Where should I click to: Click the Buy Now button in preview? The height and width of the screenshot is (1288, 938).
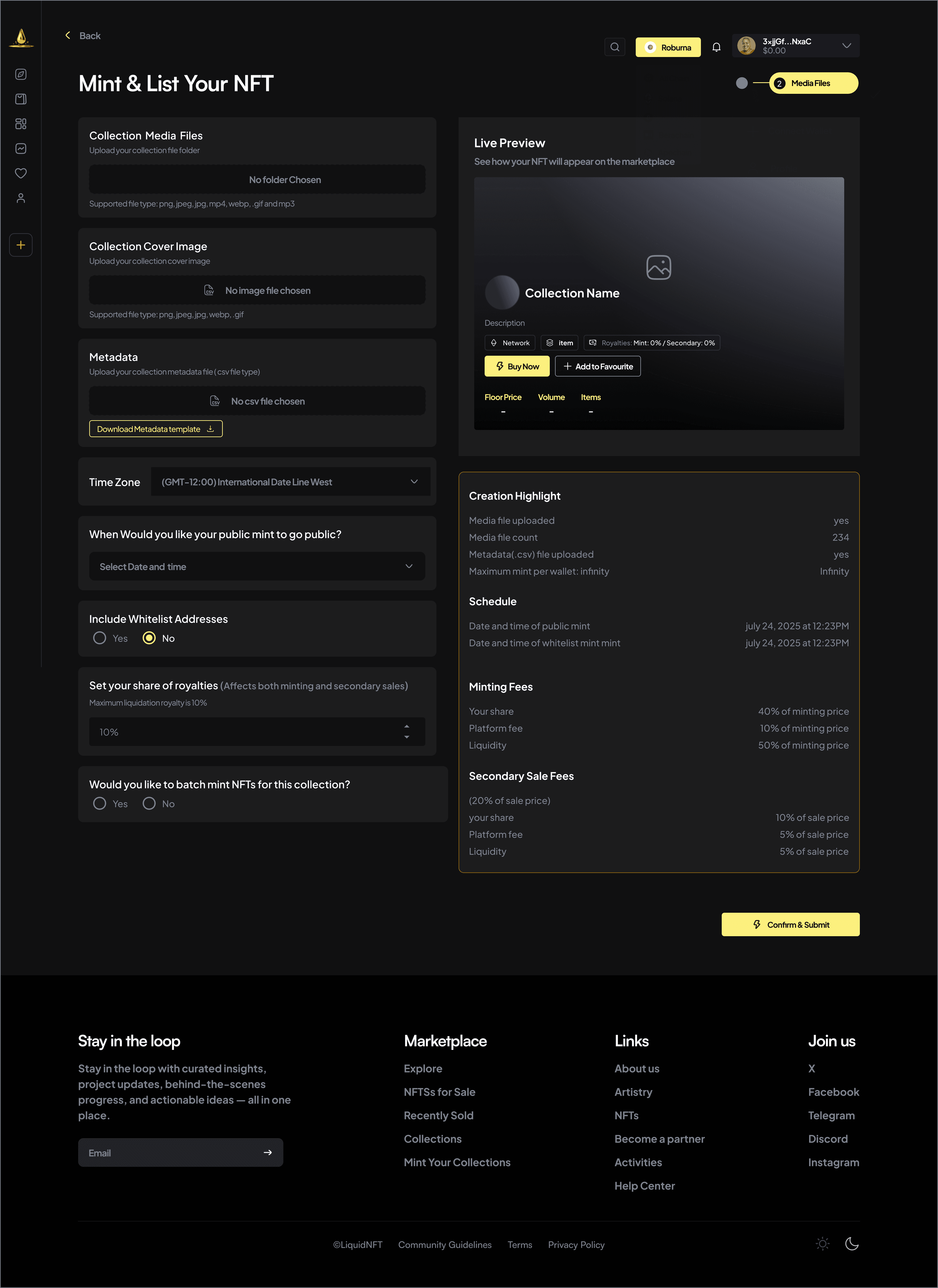pyautogui.click(x=517, y=366)
